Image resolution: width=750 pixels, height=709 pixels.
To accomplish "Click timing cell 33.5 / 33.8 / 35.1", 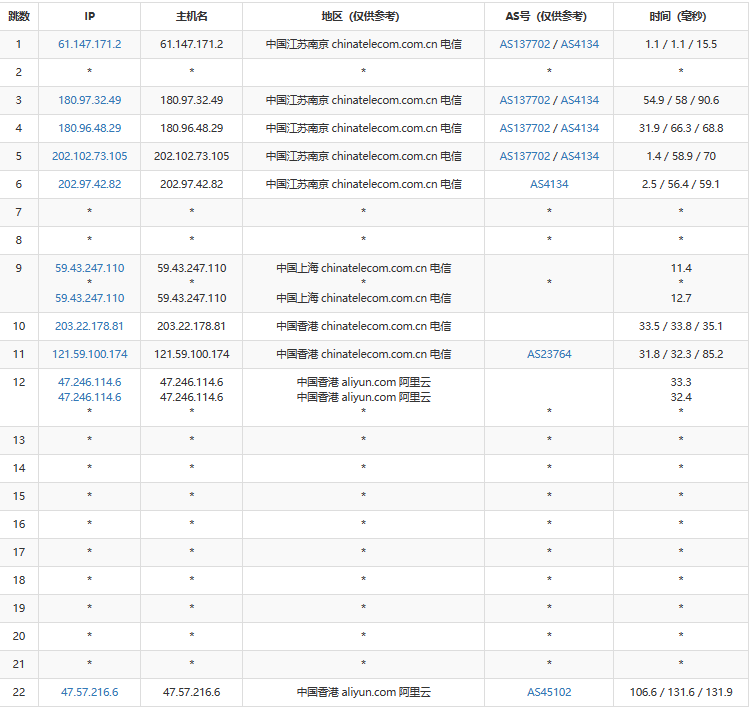I will click(x=681, y=326).
